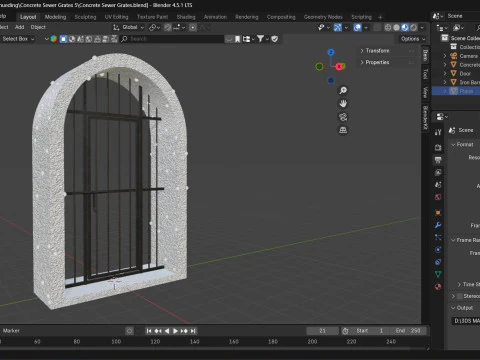Play the animation forward
480x360 pixels.
click(175, 331)
